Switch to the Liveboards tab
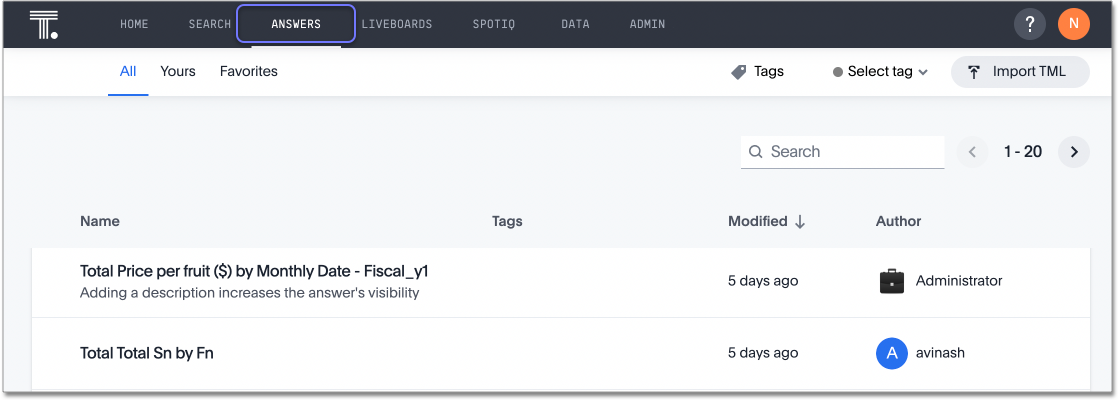The height and width of the screenshot is (401, 1119). click(x=396, y=24)
